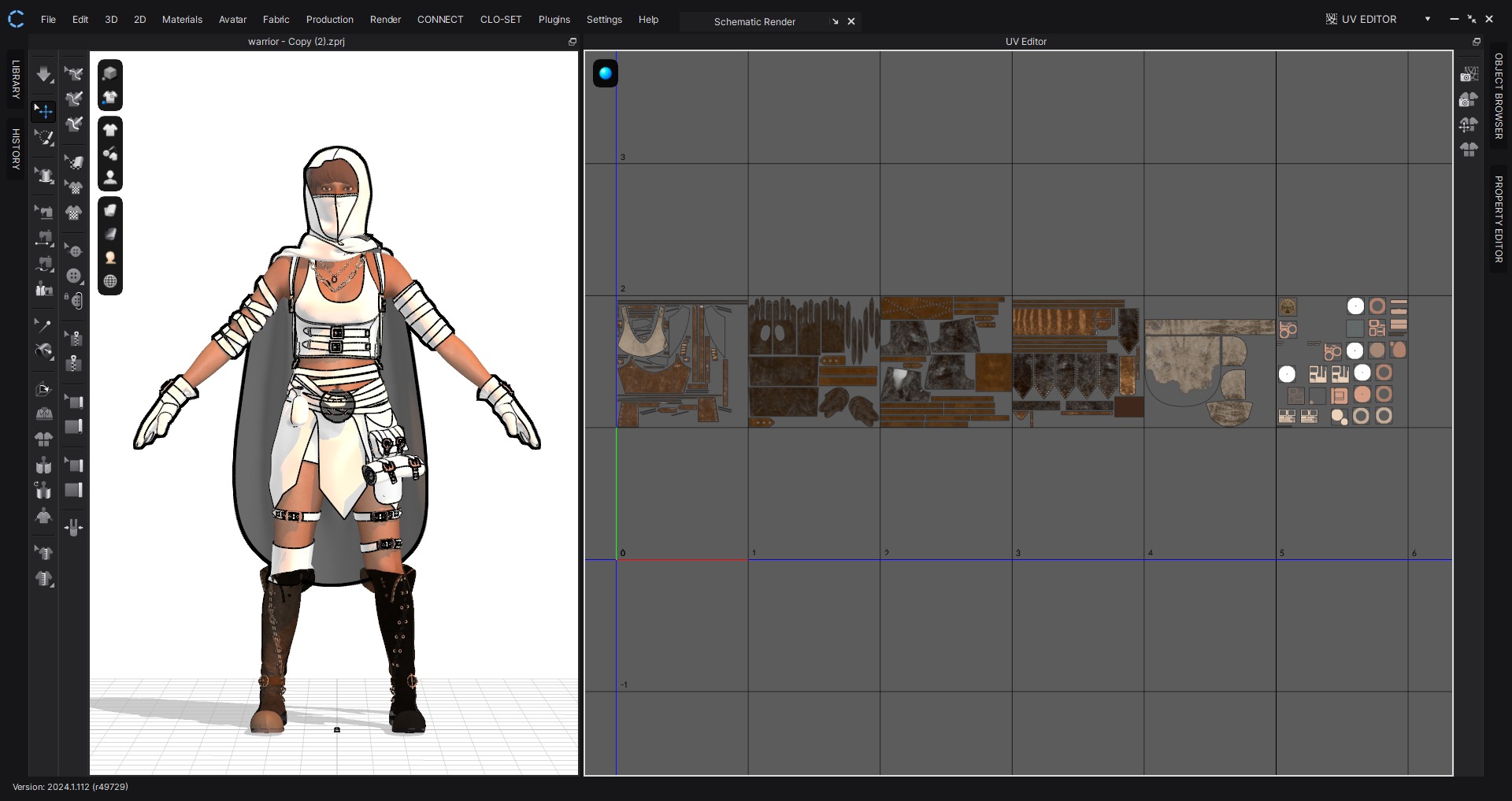Select the move UV pattern icon
This screenshot has height=801, width=1512.
[1469, 124]
